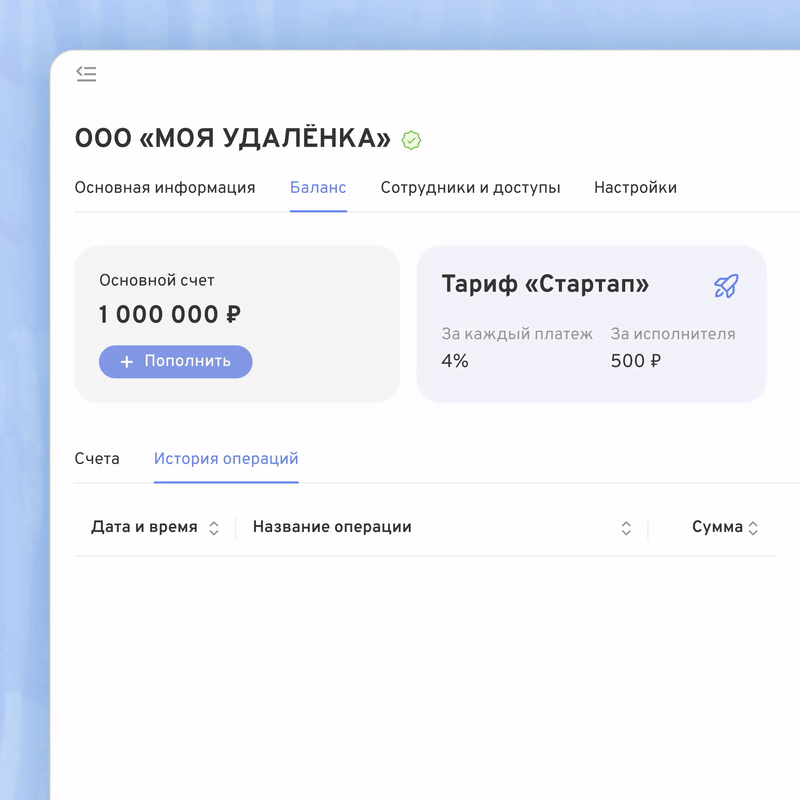Click the За каждый платеж label
Viewport: 800px width, 800px height.
517,334
